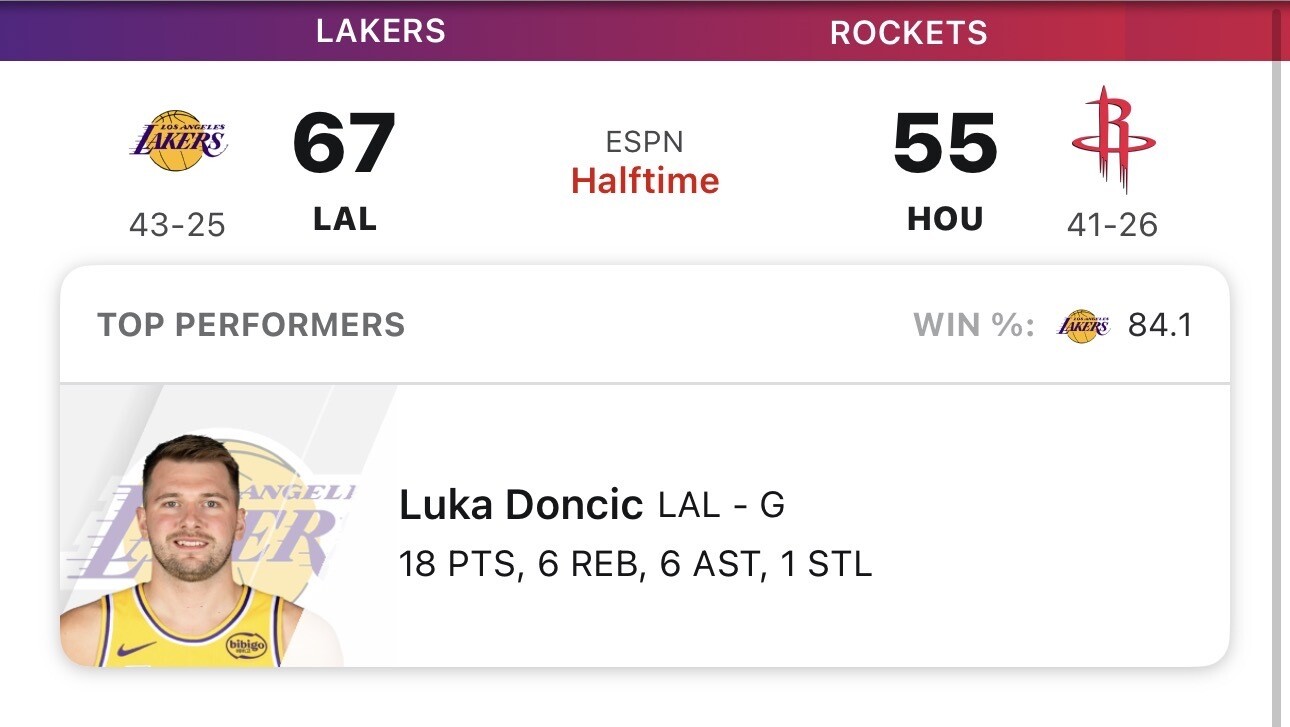Click the HOU team abbreviation
This screenshot has height=727, width=1290.
945,219
